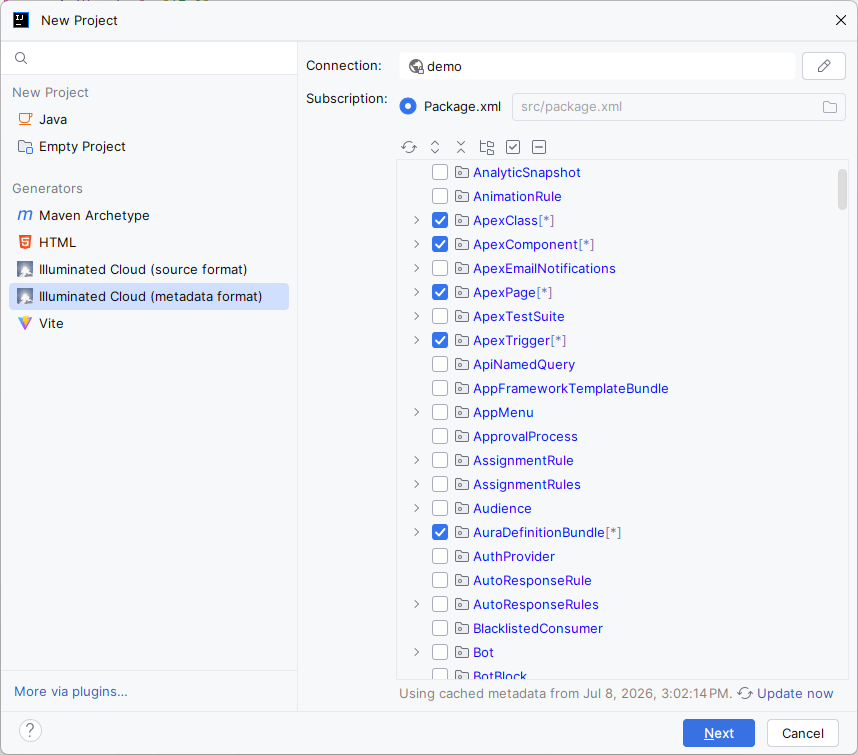Click the expand all tree icon
This screenshot has width=858, height=755.
point(435,147)
